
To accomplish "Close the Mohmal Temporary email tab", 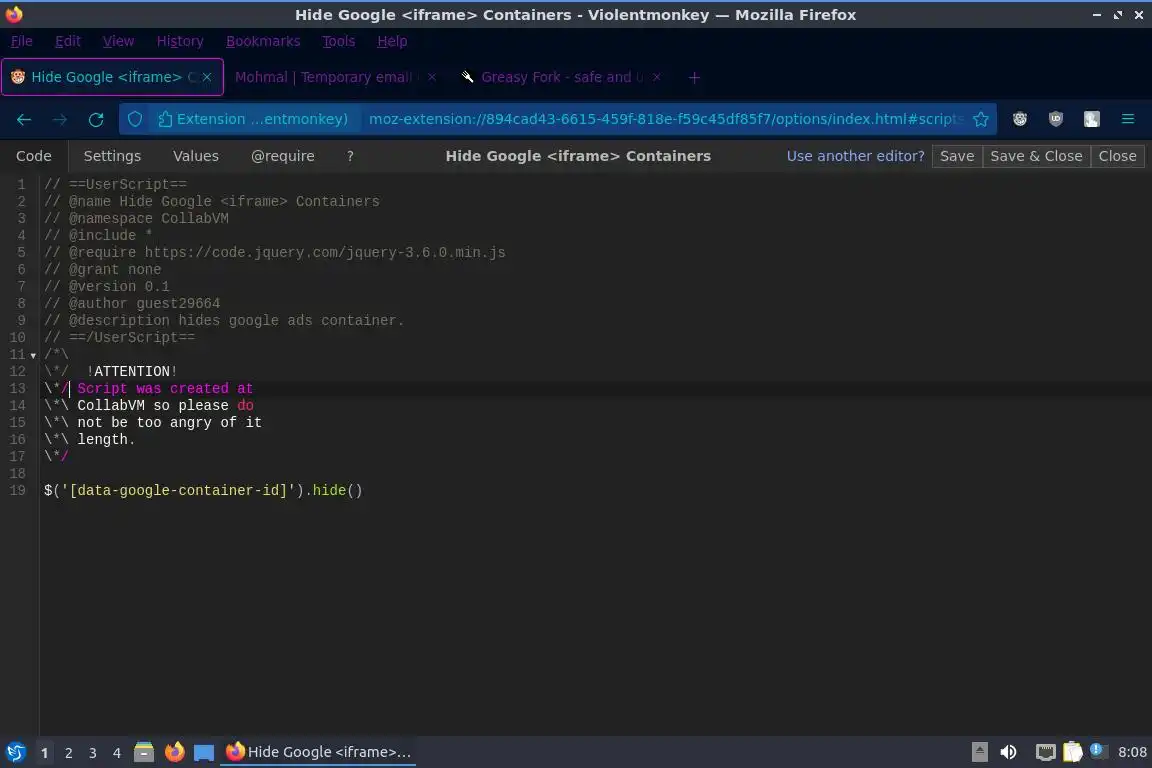I will pos(432,77).
